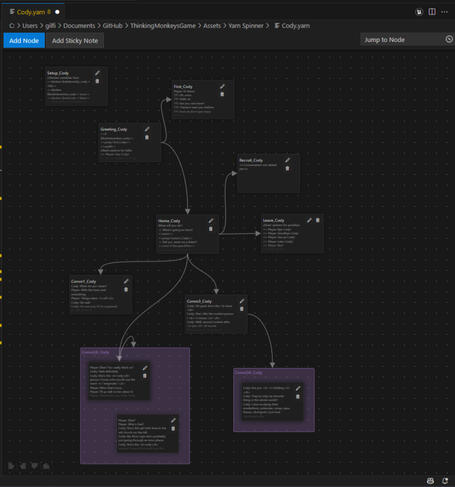Delete the Convo1_Cody node via trash icon
Image resolution: width=455 pixels, height=487 pixels.
[126, 289]
